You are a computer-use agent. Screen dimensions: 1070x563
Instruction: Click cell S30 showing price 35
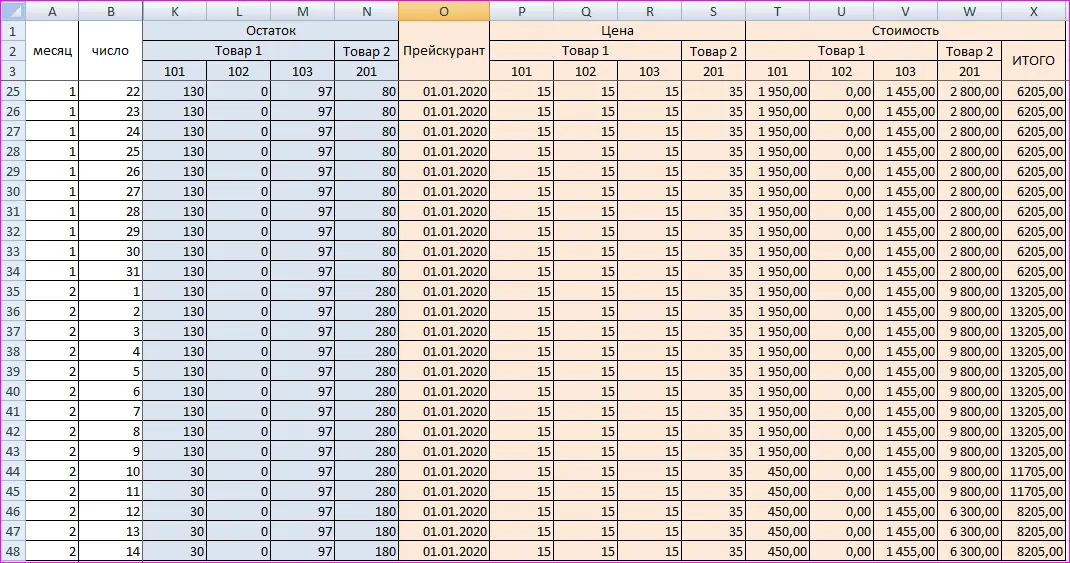[x=713, y=191]
